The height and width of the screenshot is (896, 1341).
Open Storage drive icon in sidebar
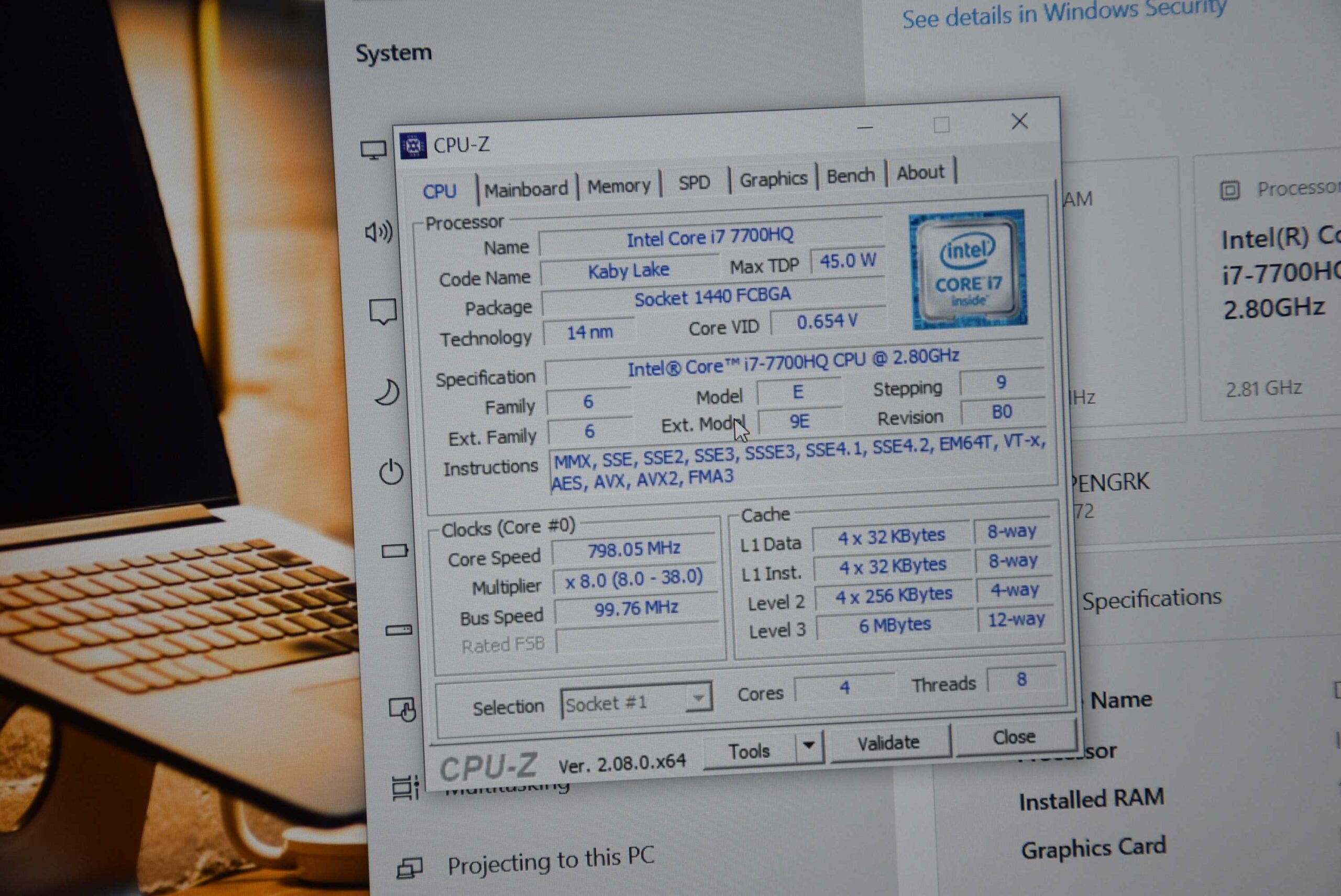(399, 630)
